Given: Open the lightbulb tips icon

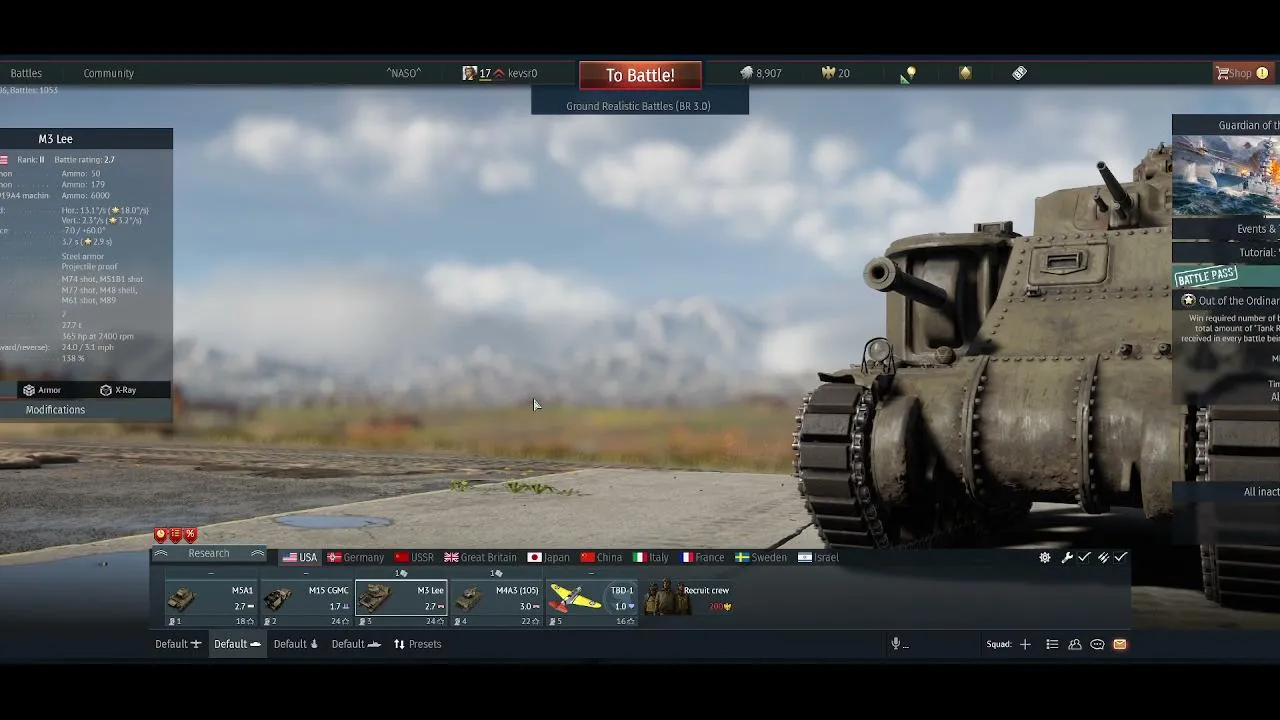Looking at the screenshot, I should 908,74.
